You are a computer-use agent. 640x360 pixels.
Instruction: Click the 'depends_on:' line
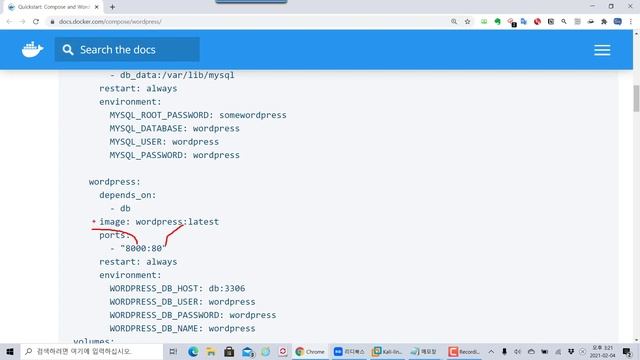[x=128, y=195]
